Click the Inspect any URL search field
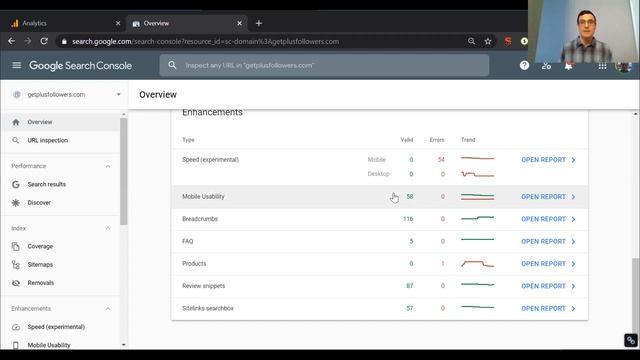This screenshot has height=360, width=640. coord(324,65)
